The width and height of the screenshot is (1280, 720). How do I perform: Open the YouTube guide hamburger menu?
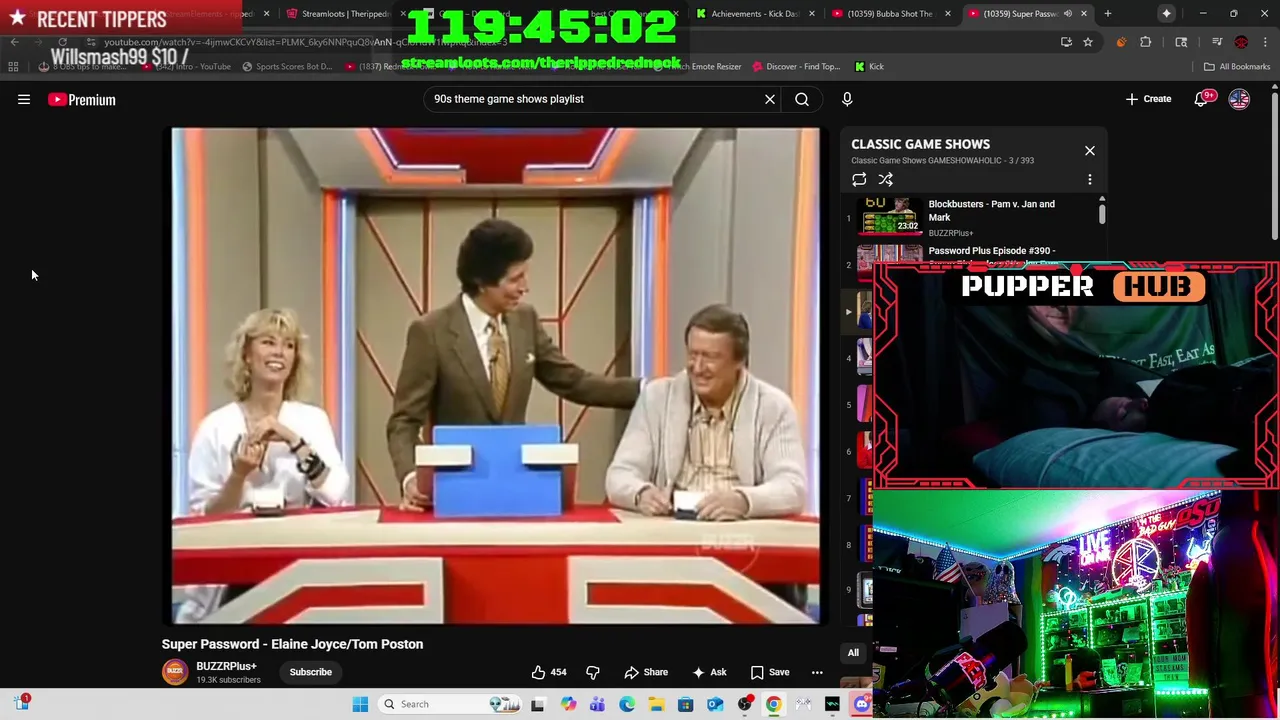24,99
